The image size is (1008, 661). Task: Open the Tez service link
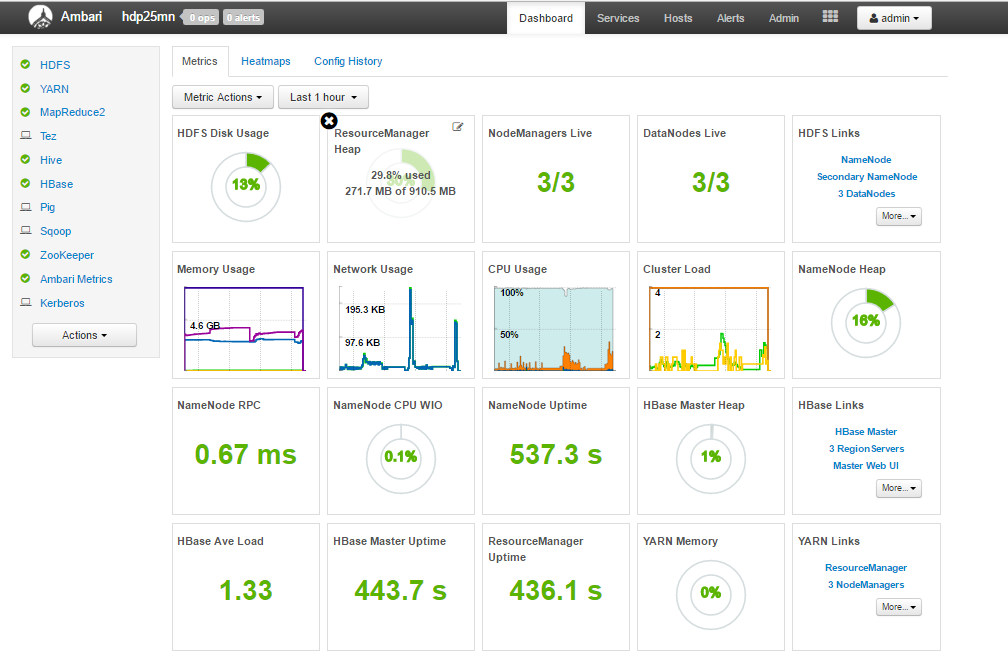tap(48, 136)
